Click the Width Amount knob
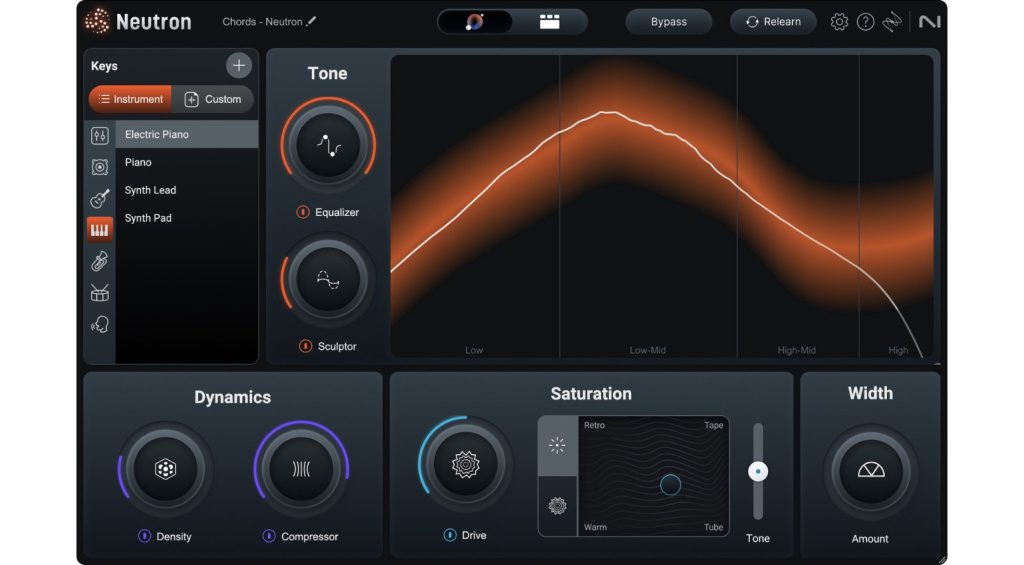 pos(871,472)
